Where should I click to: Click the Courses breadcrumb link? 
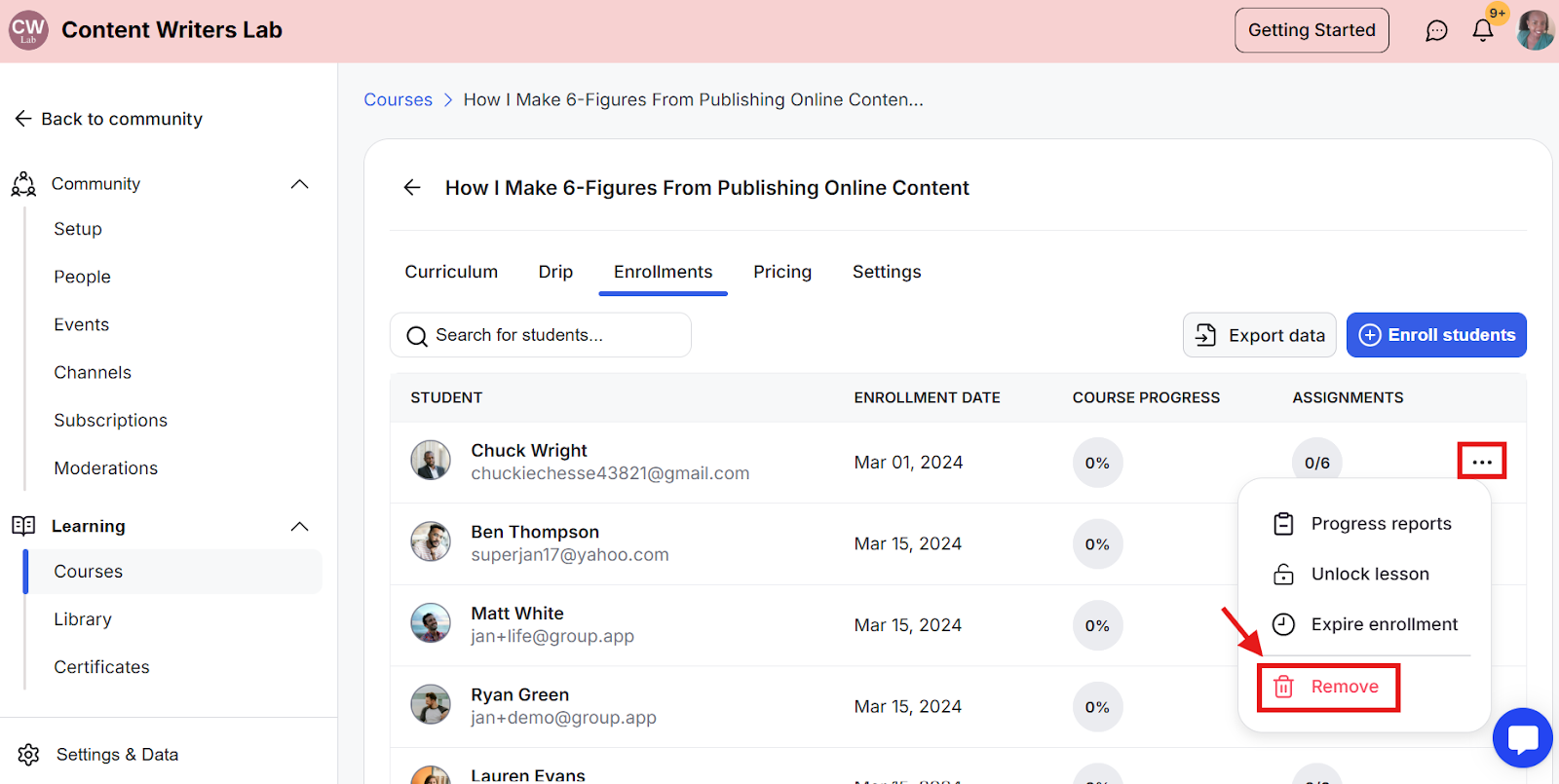(x=398, y=99)
